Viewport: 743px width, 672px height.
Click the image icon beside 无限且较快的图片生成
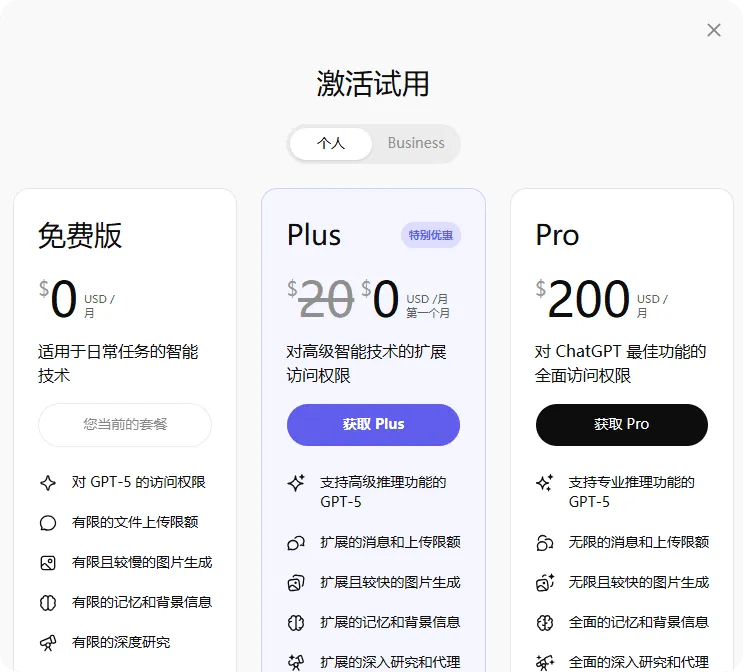[544, 583]
